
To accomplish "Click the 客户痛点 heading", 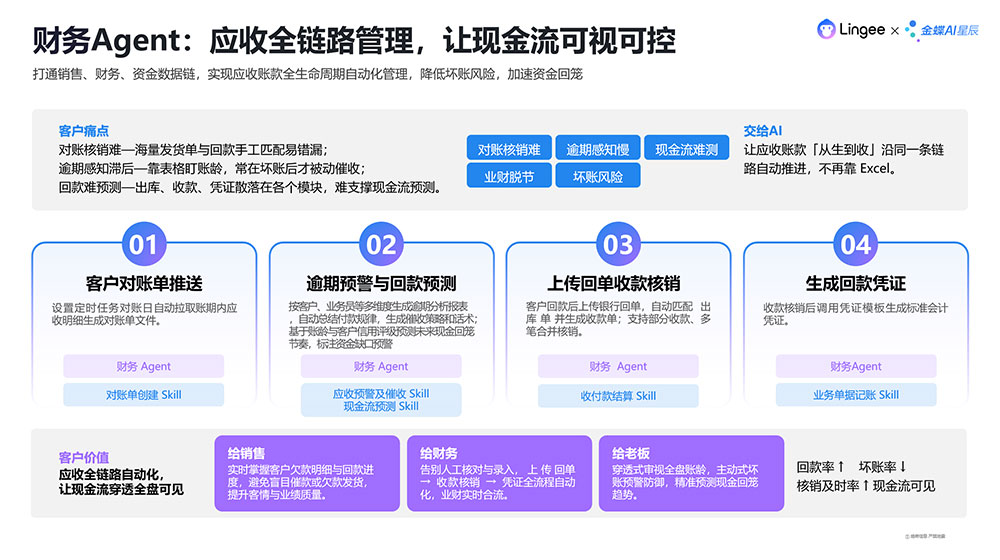I will [x=84, y=131].
